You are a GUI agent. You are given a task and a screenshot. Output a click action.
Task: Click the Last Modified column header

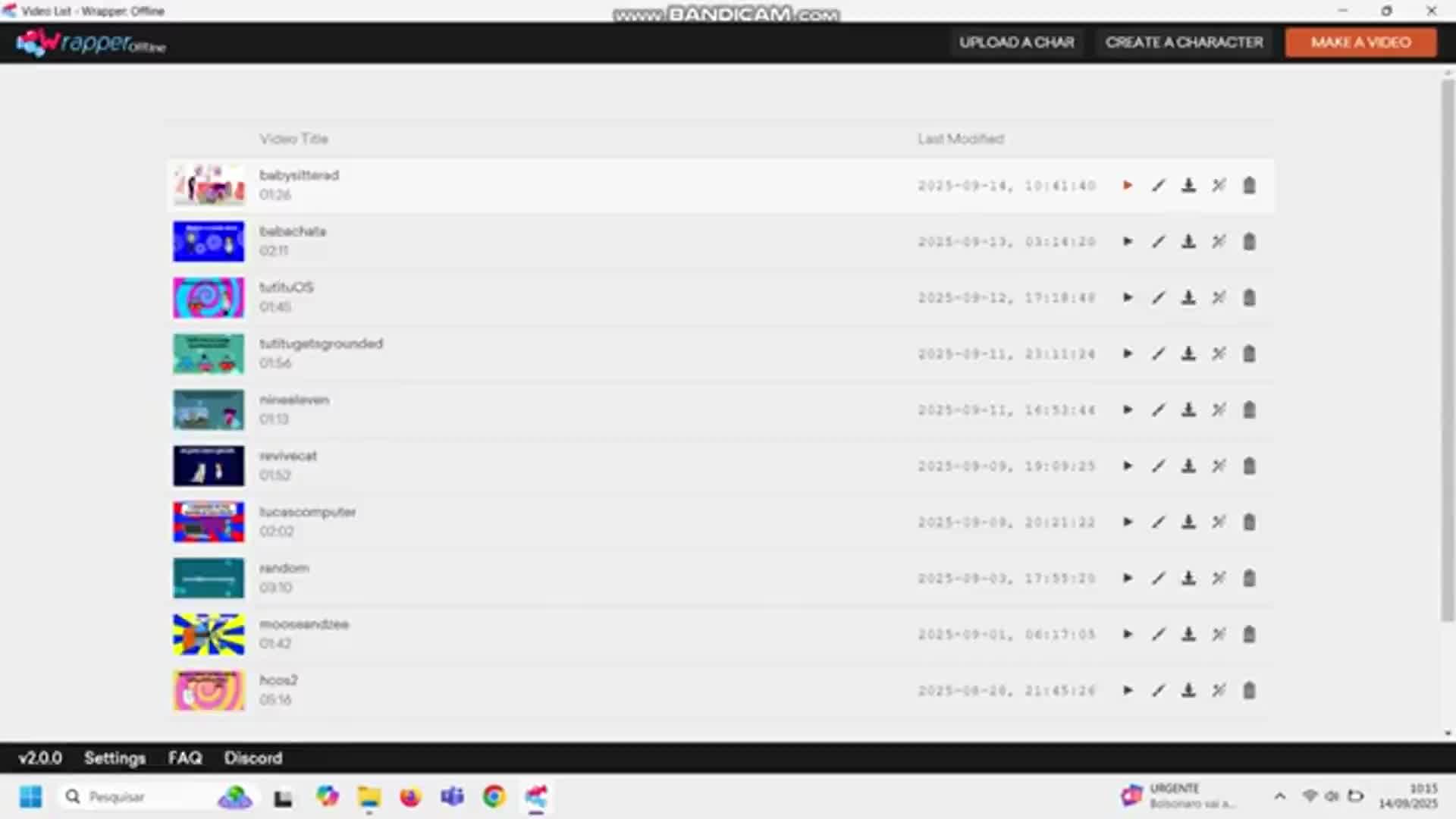pos(961,139)
